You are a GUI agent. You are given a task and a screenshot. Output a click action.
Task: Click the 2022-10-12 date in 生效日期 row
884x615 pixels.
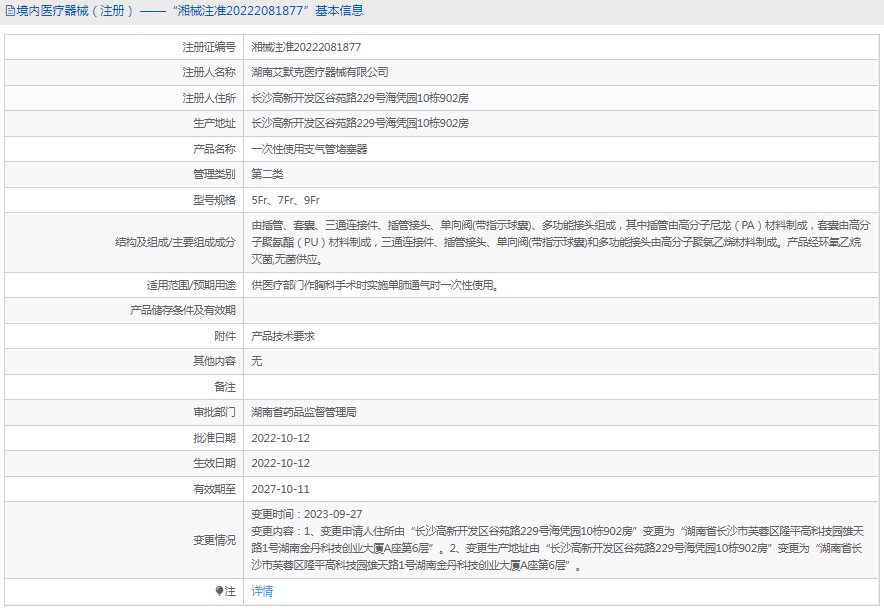pos(280,463)
